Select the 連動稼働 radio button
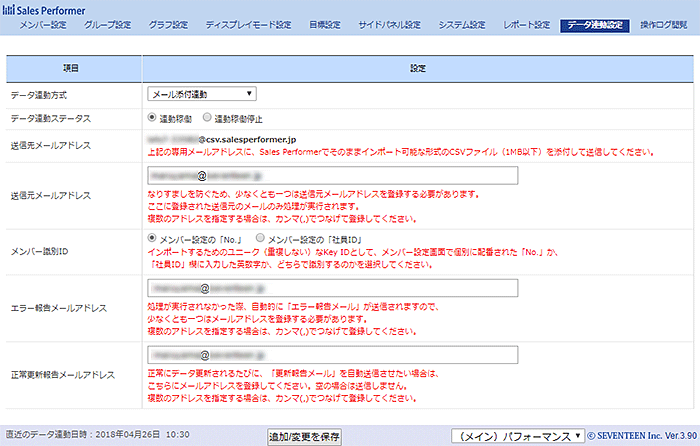This screenshot has width=700, height=446. click(x=152, y=118)
